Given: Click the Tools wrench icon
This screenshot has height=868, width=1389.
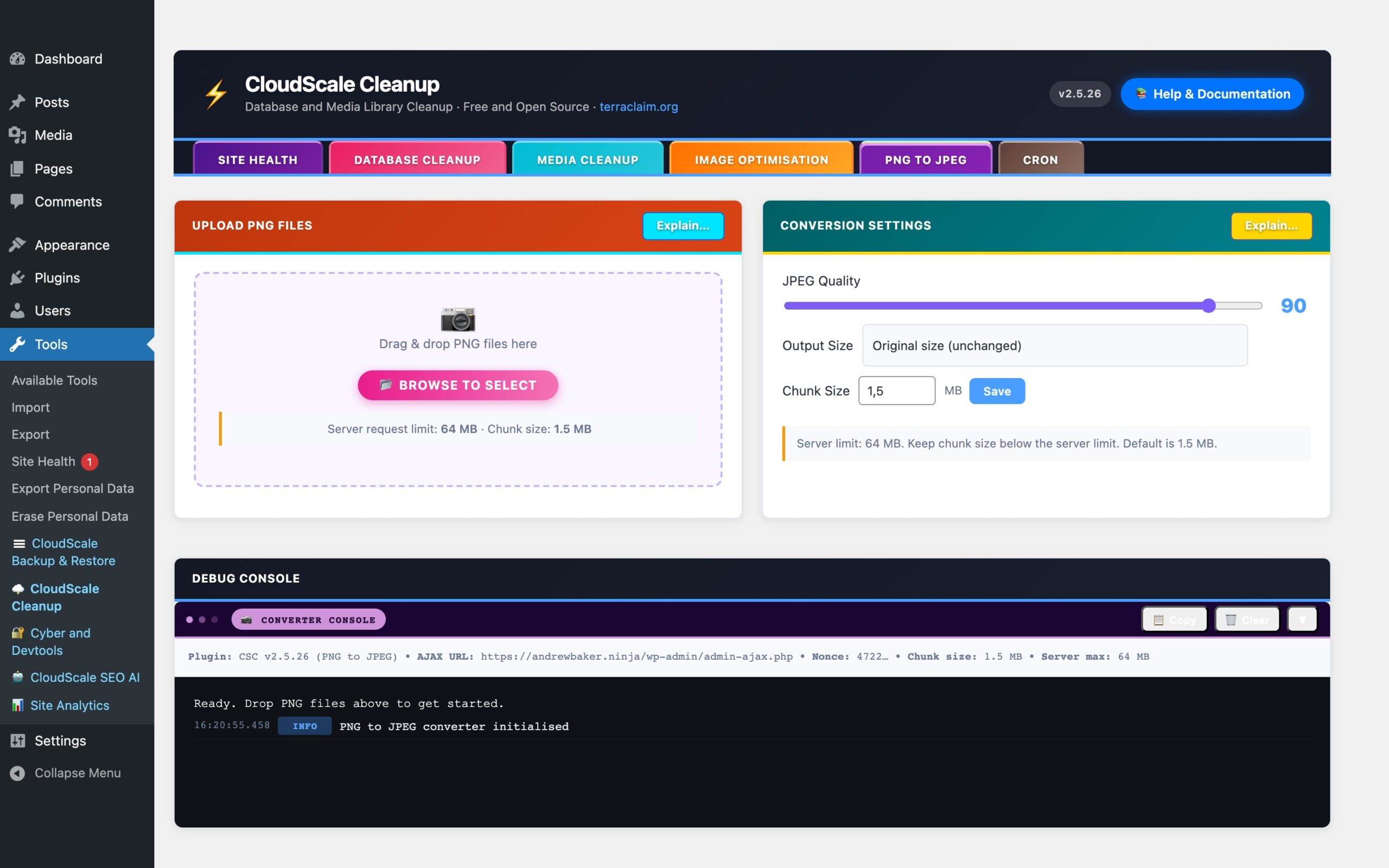Looking at the screenshot, I should tap(18, 344).
